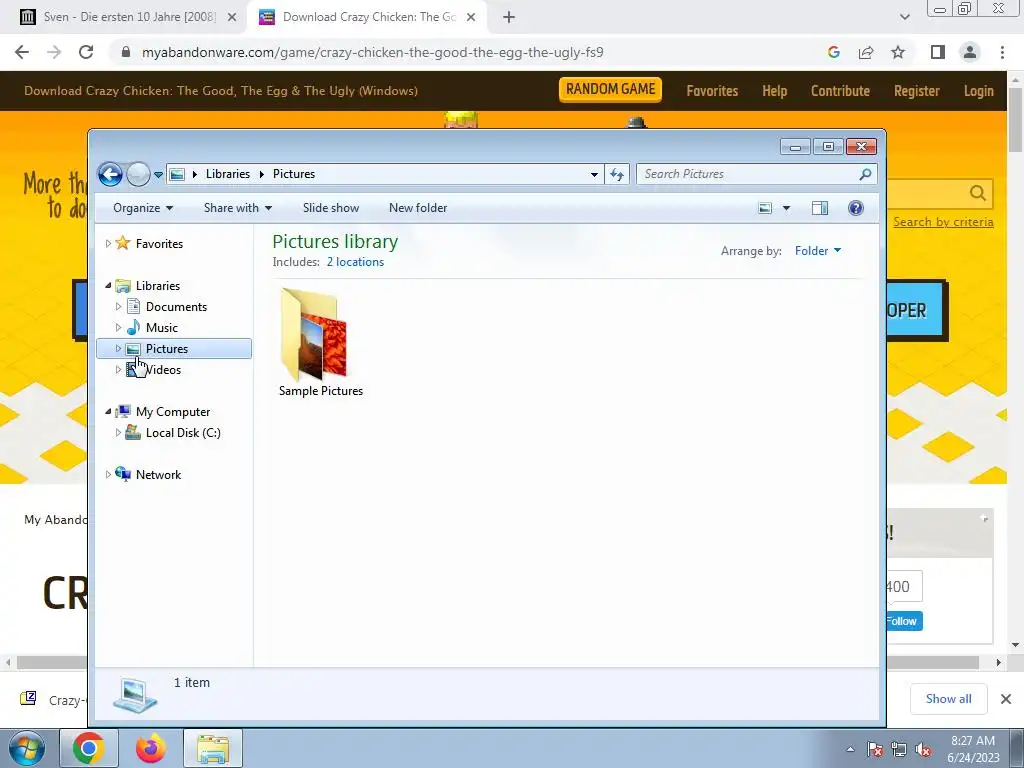
Task: Open Videos library in navigation pane
Action: click(x=163, y=370)
